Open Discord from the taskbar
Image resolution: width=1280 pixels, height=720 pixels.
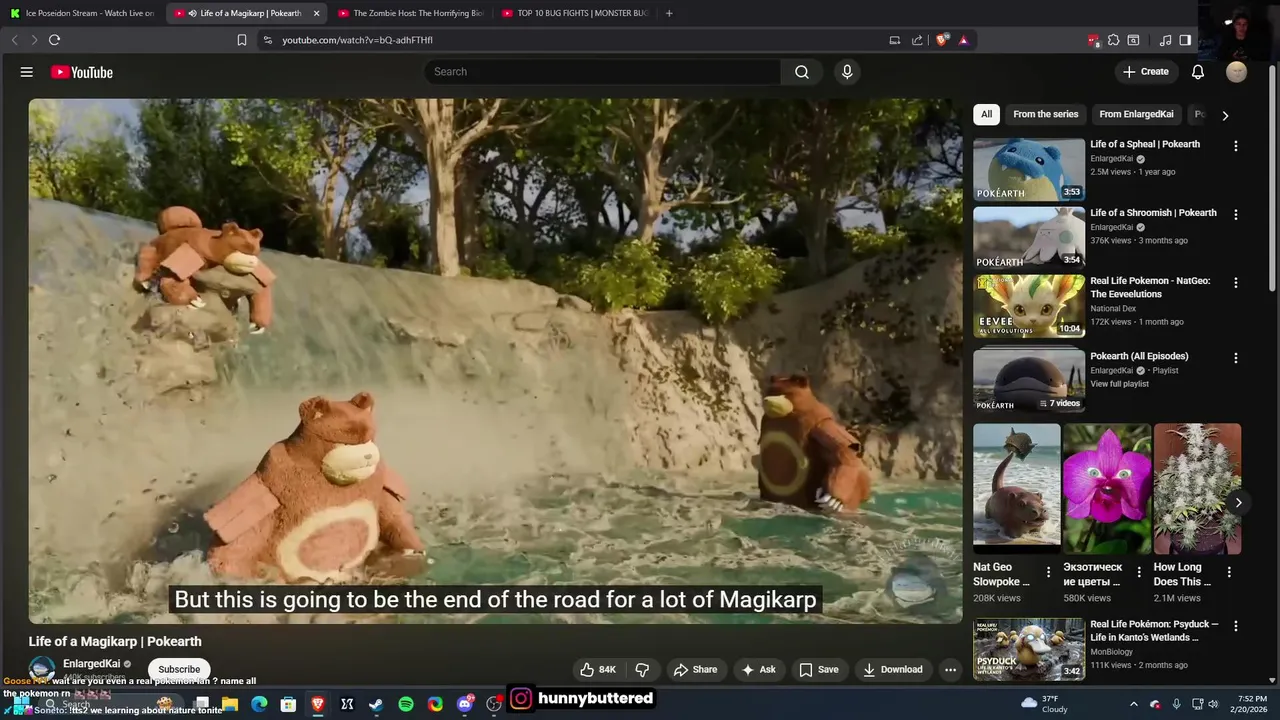point(465,704)
